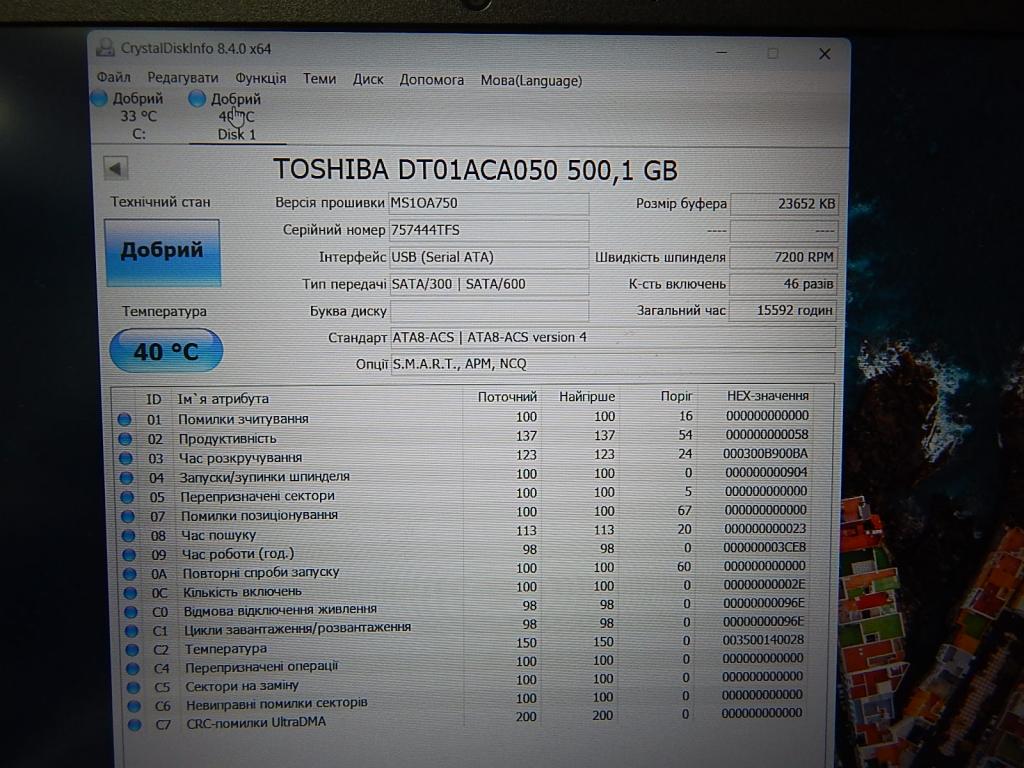This screenshot has height=768, width=1024.
Task: Click the status dot for attribute 02
Action: pos(125,439)
